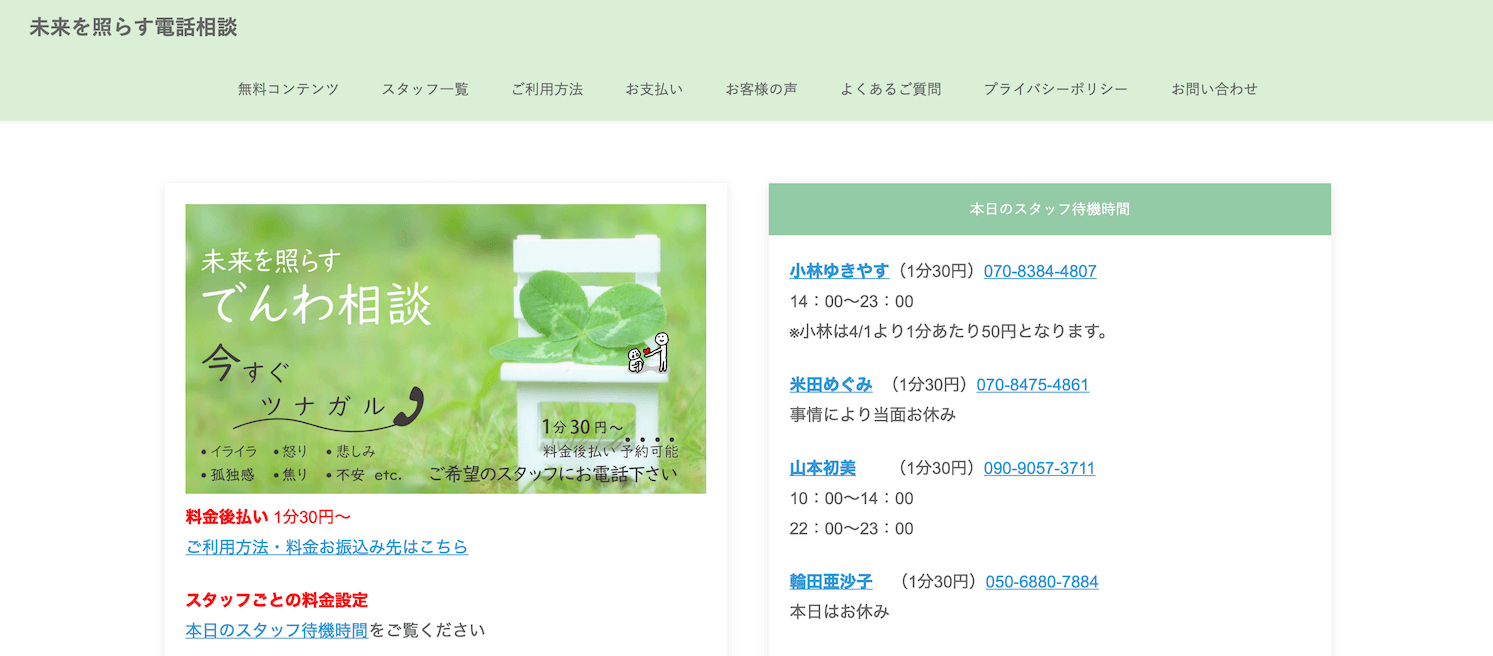Click phone number 070-8475-4861
The image size is (1493, 656).
[x=1032, y=385]
